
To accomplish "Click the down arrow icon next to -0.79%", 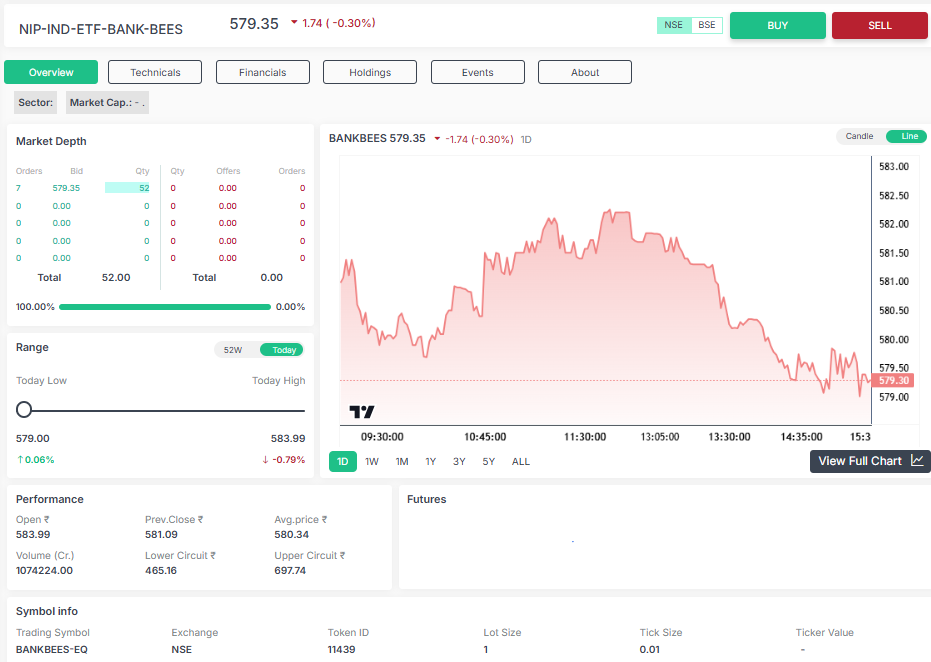I will (x=265, y=460).
